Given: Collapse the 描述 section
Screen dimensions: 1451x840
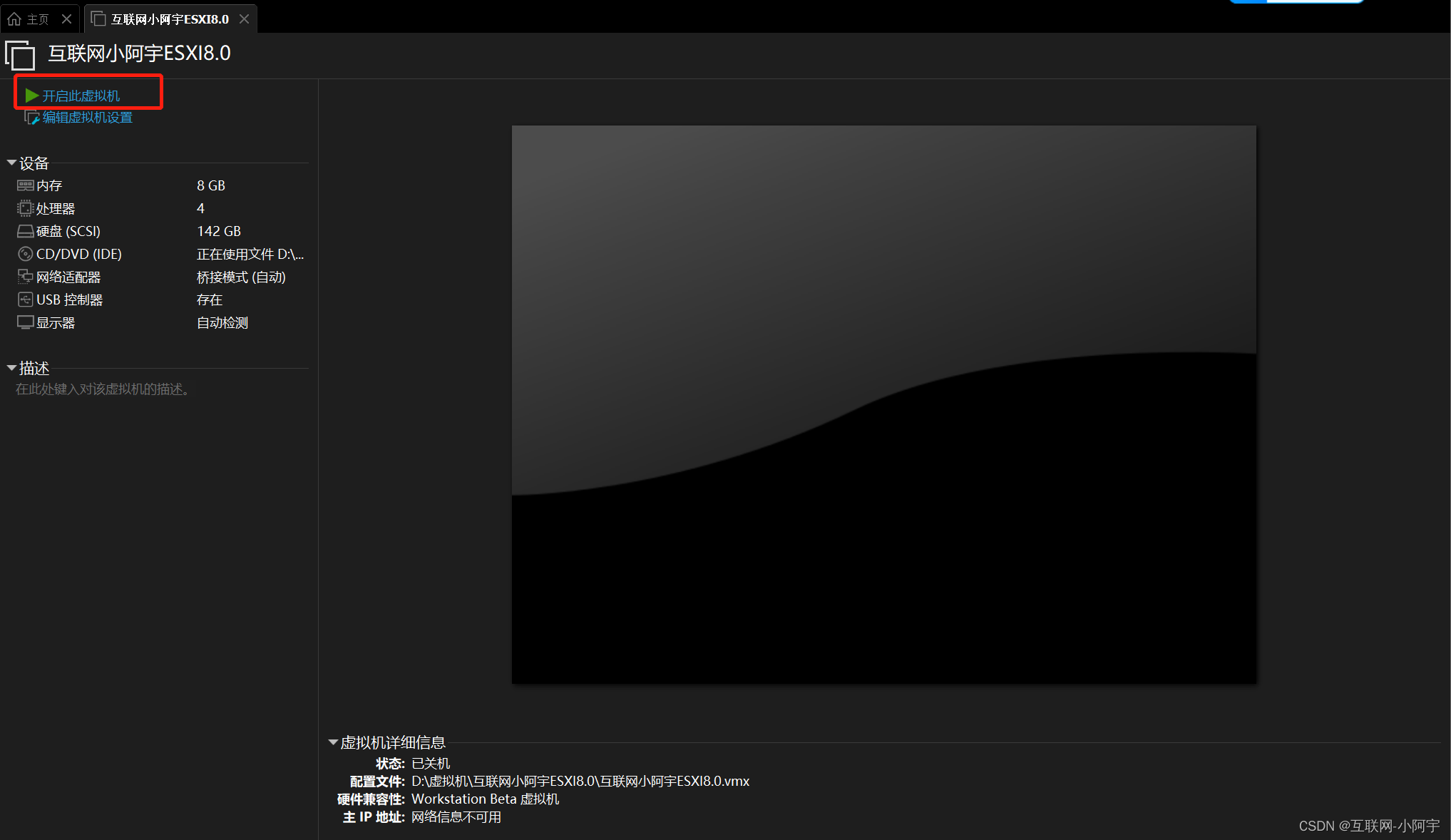Looking at the screenshot, I should [11, 368].
